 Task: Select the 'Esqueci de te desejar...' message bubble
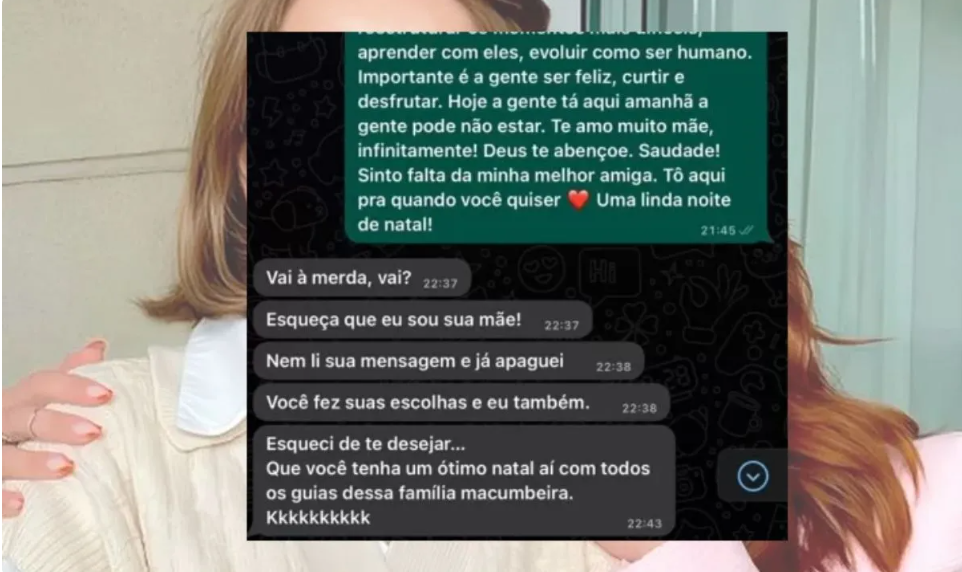click(464, 482)
